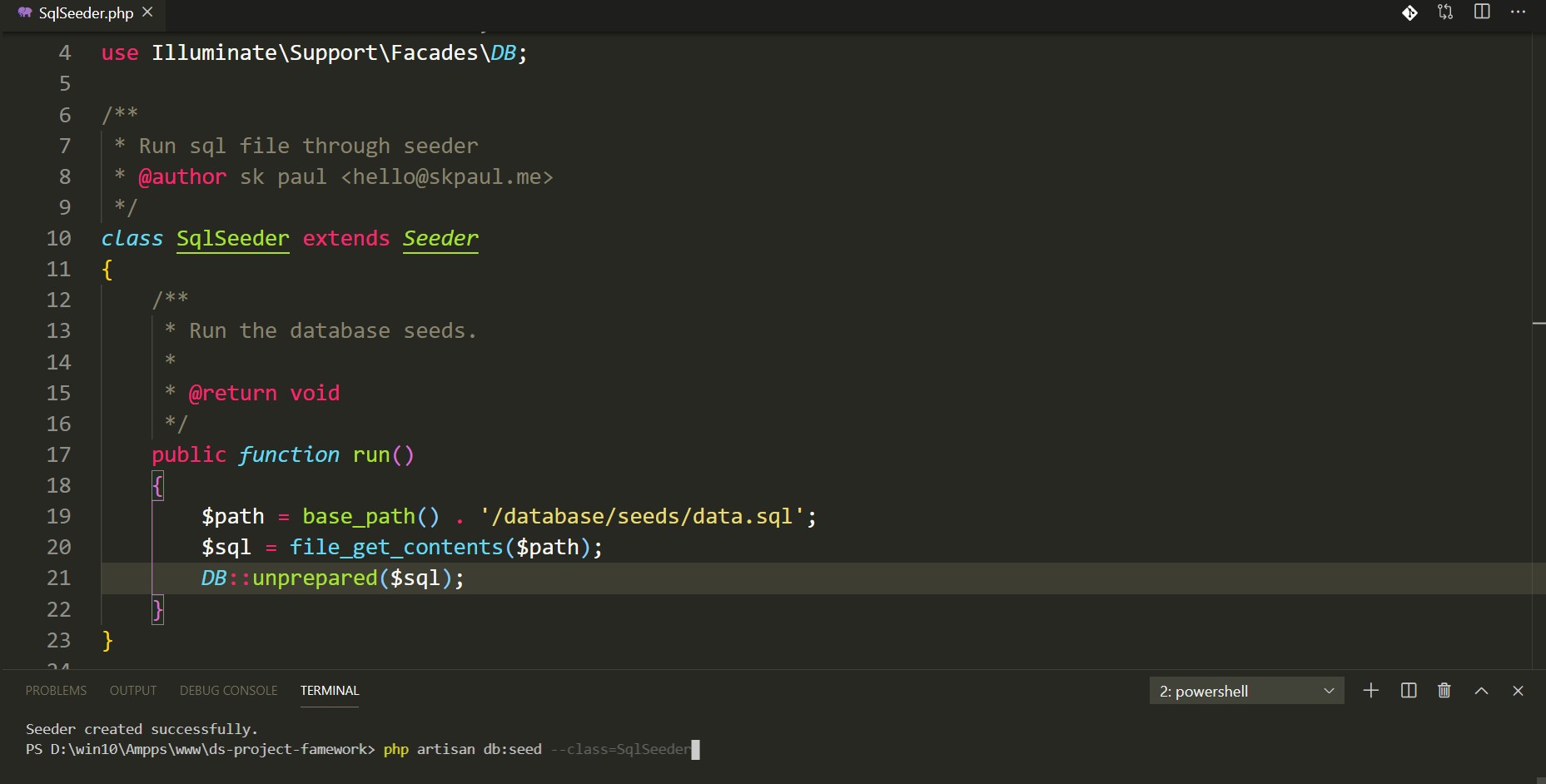Open the '2: powershell' terminal selector dropdown
Image resolution: width=1546 pixels, height=784 pixels.
[x=1246, y=690]
